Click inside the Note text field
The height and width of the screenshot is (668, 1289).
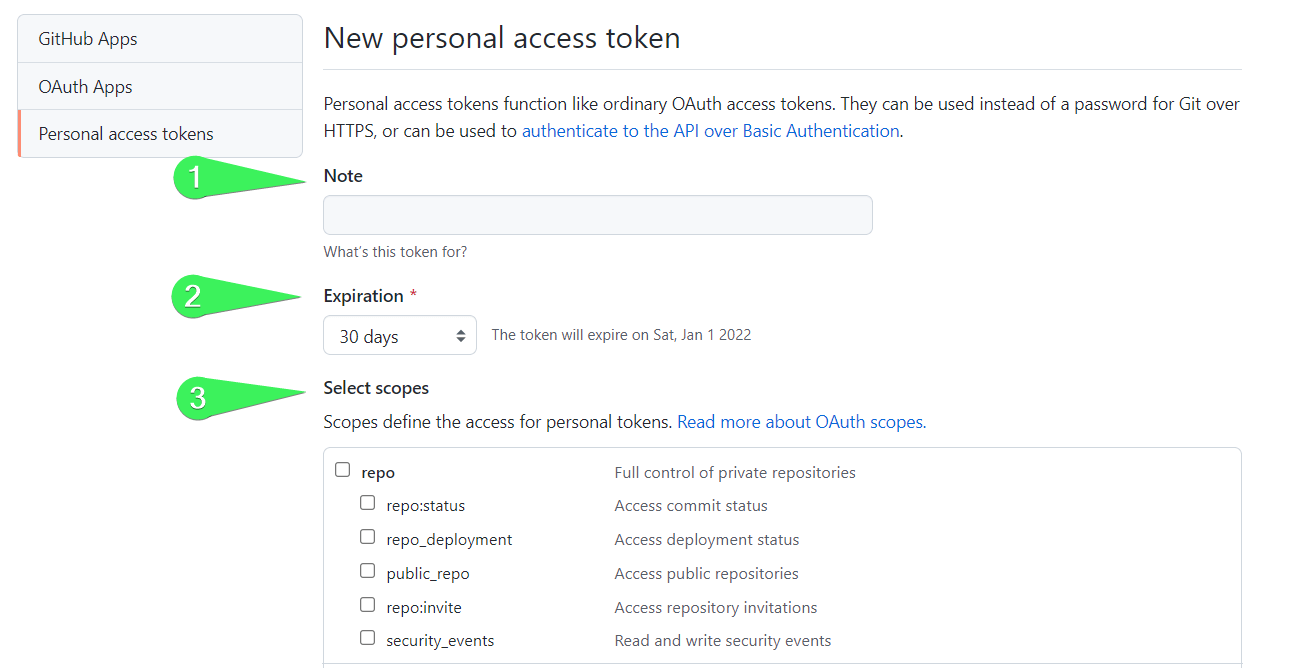pos(597,214)
